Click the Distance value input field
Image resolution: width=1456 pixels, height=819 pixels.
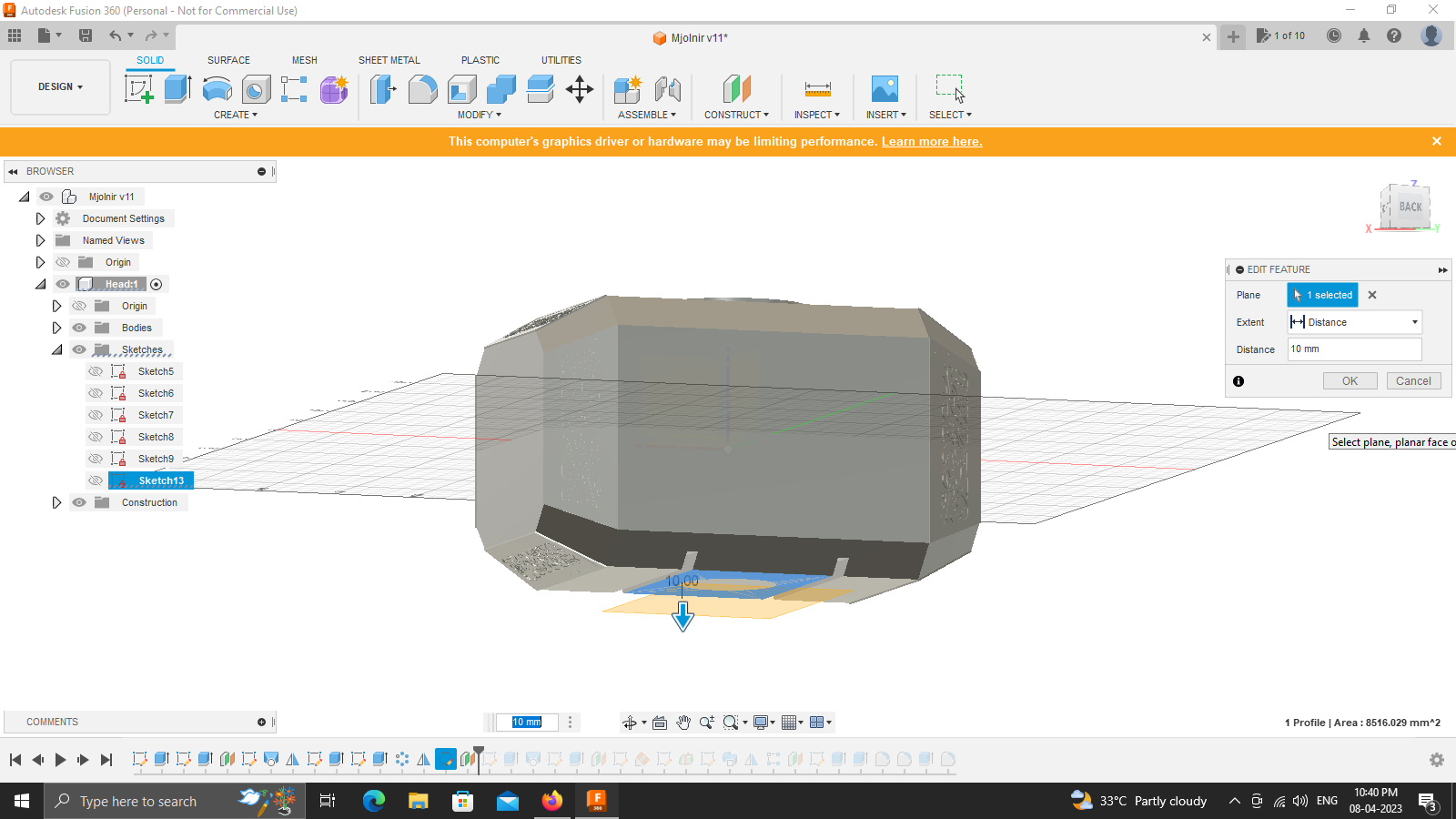[1353, 349]
